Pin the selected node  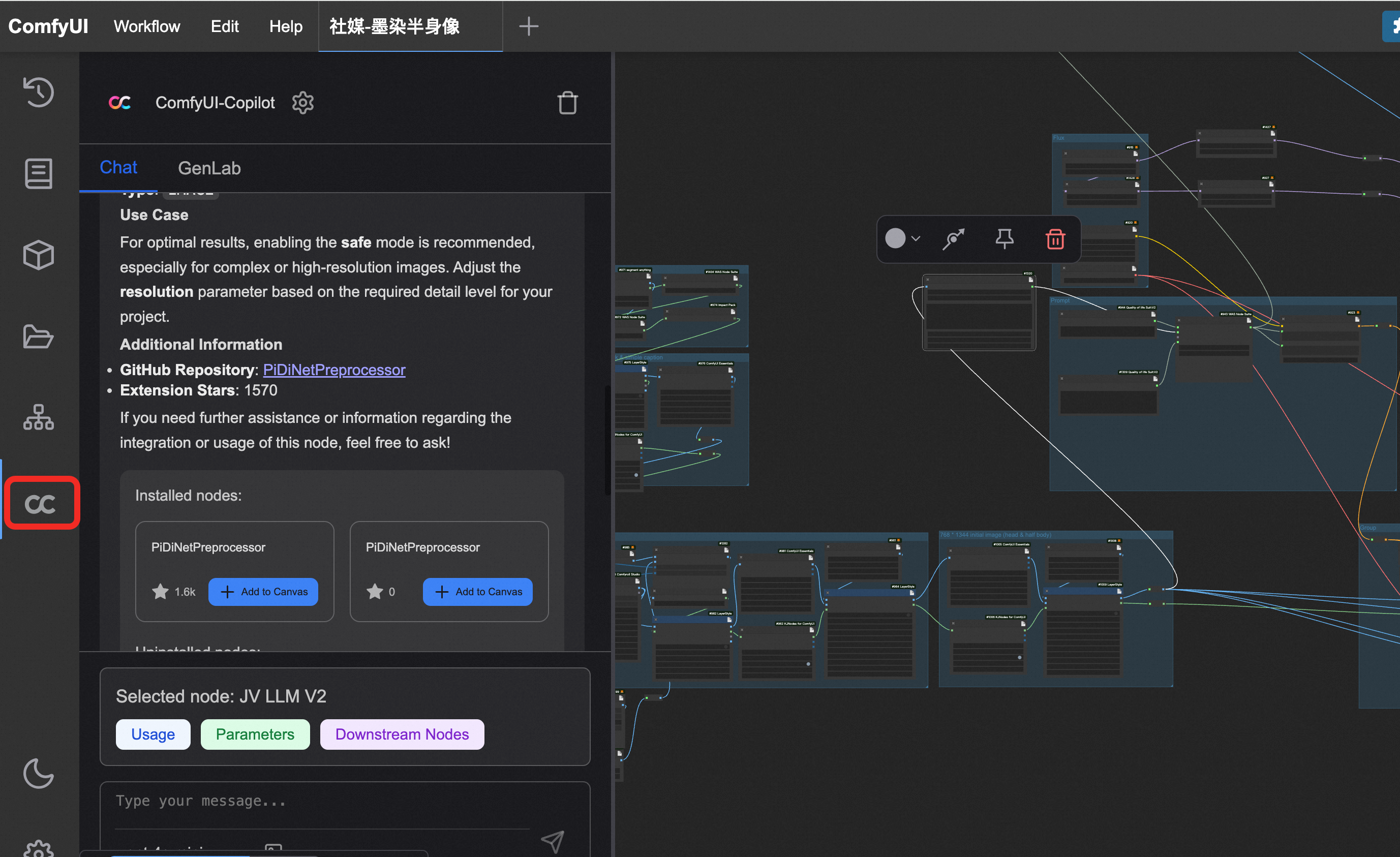coord(1004,239)
